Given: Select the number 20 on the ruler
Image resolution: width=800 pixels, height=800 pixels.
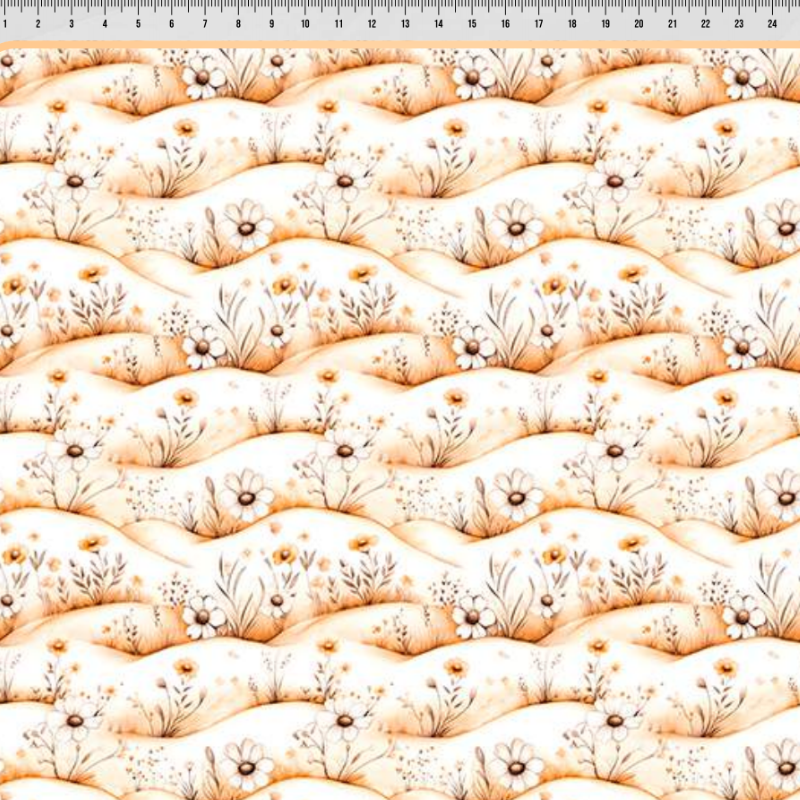Looking at the screenshot, I should click(639, 23).
